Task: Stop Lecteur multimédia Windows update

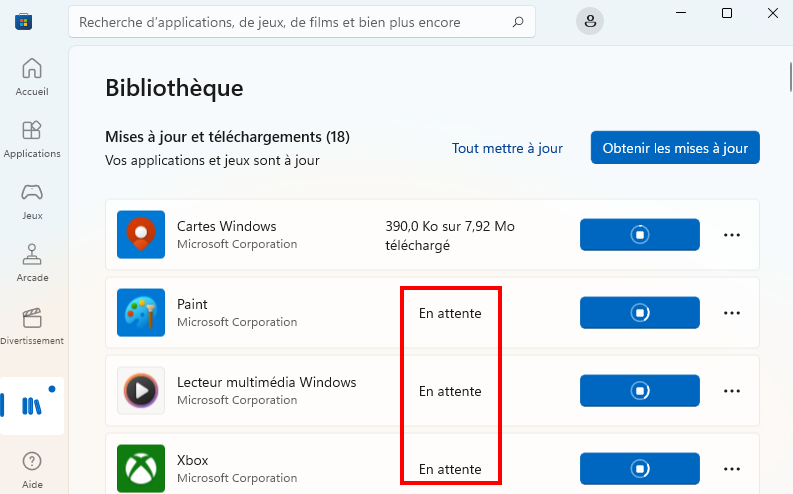Action: [640, 390]
